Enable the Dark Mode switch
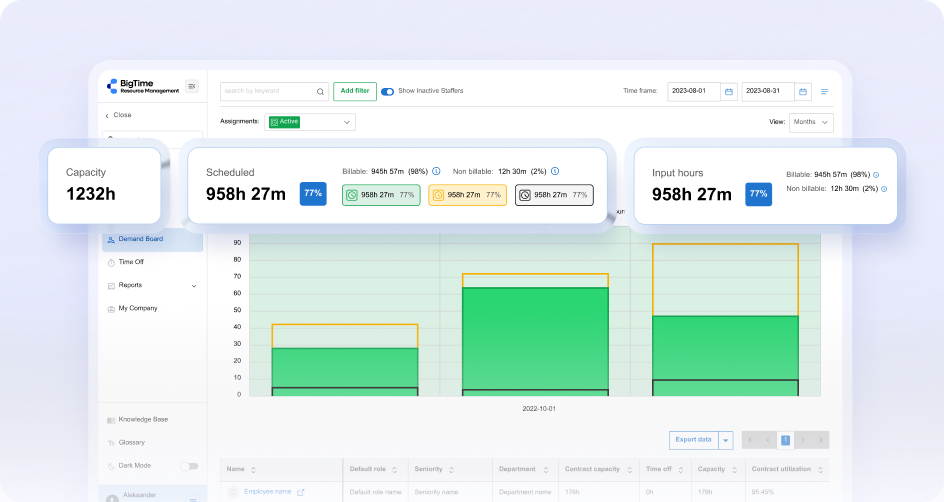Screen dimensions: 944x502 (x=188, y=466)
